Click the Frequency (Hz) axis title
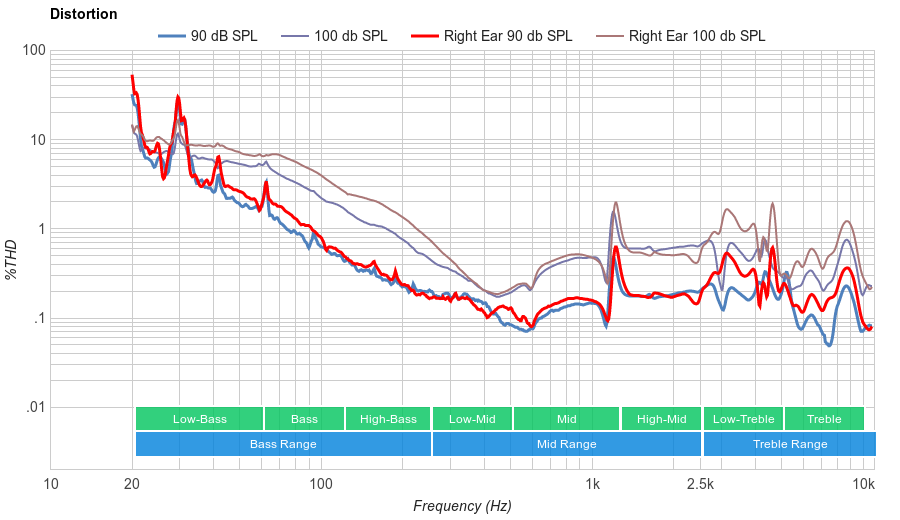Viewport: 900px width, 520px height. pyautogui.click(x=462, y=506)
